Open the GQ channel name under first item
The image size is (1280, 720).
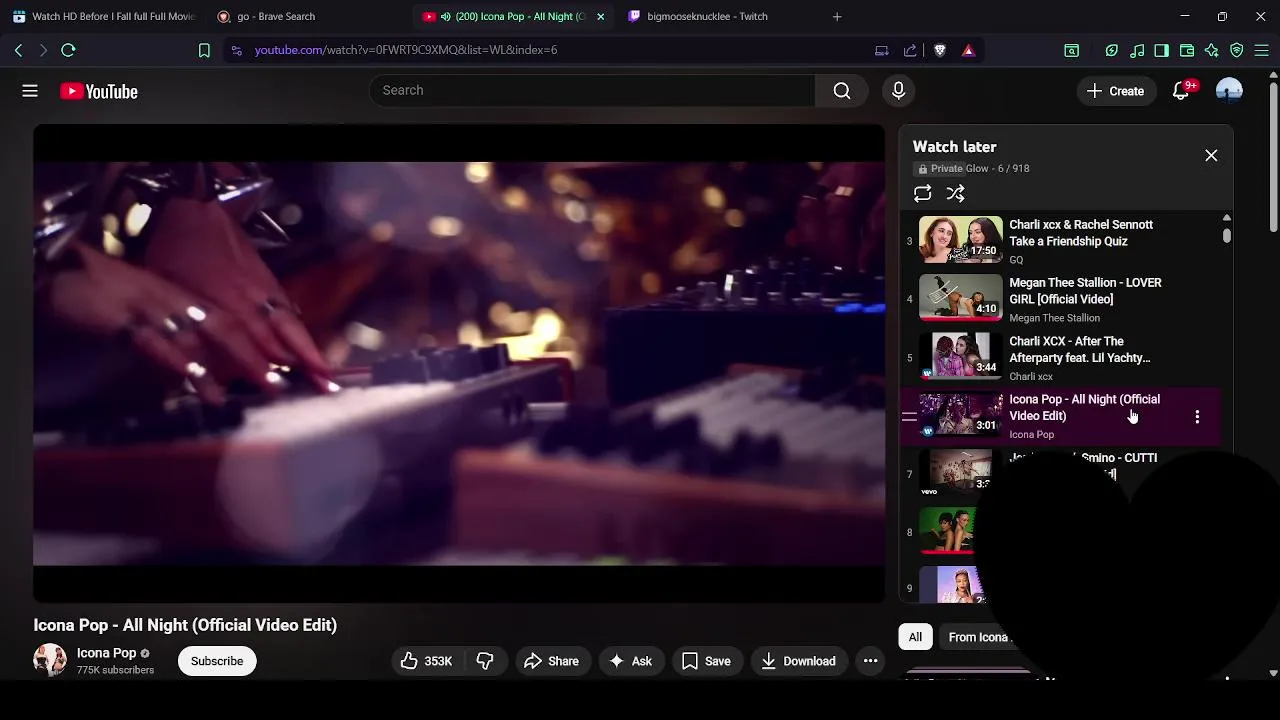(1016, 260)
